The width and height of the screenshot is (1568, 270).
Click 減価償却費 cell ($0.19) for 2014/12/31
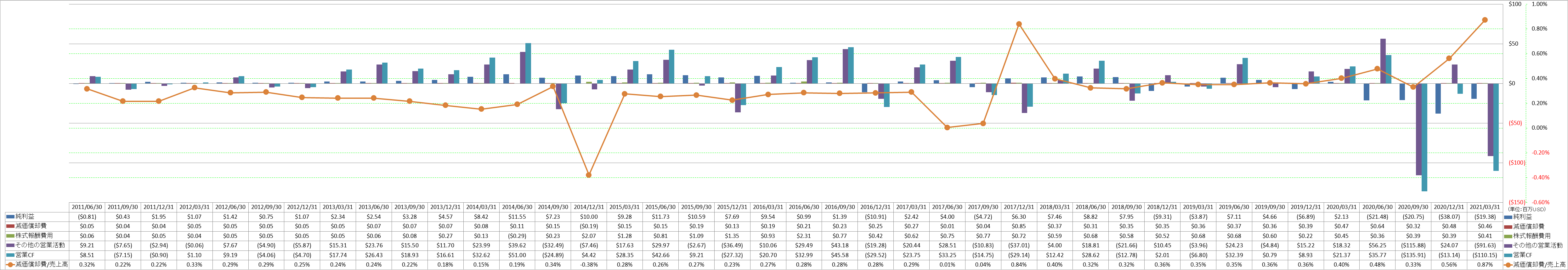pos(589,226)
